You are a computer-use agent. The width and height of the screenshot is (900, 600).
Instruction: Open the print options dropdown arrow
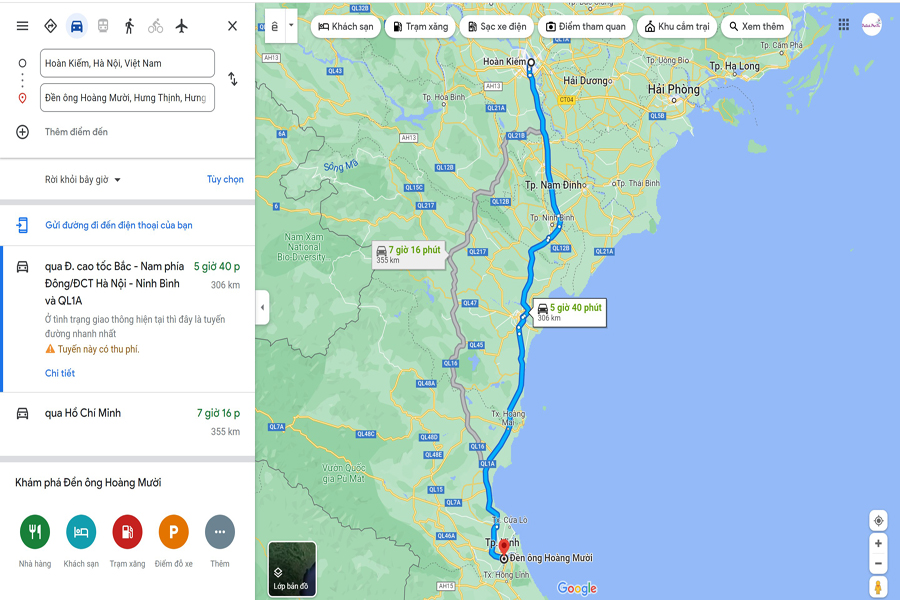point(291,25)
